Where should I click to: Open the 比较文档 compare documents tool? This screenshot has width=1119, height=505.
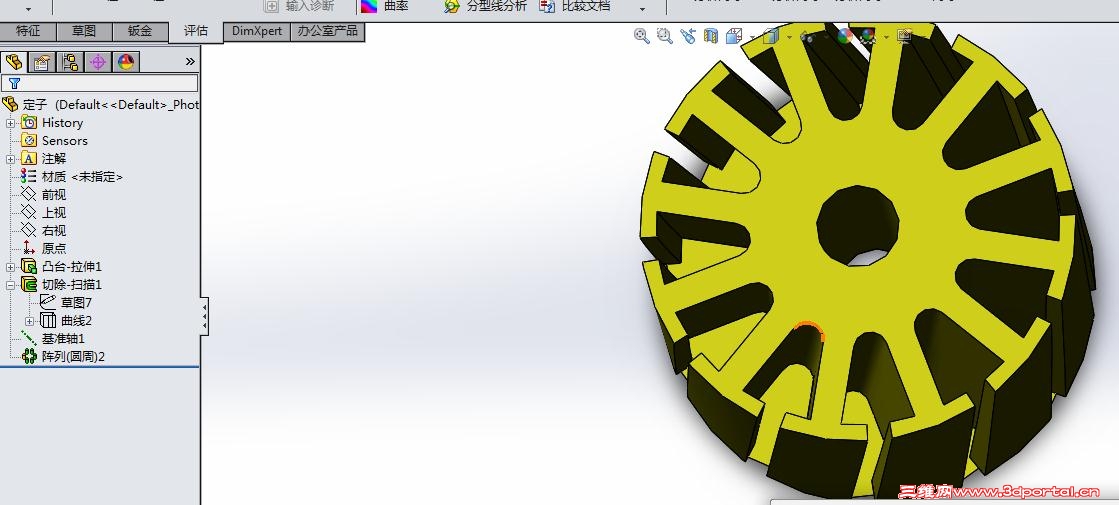pos(574,6)
